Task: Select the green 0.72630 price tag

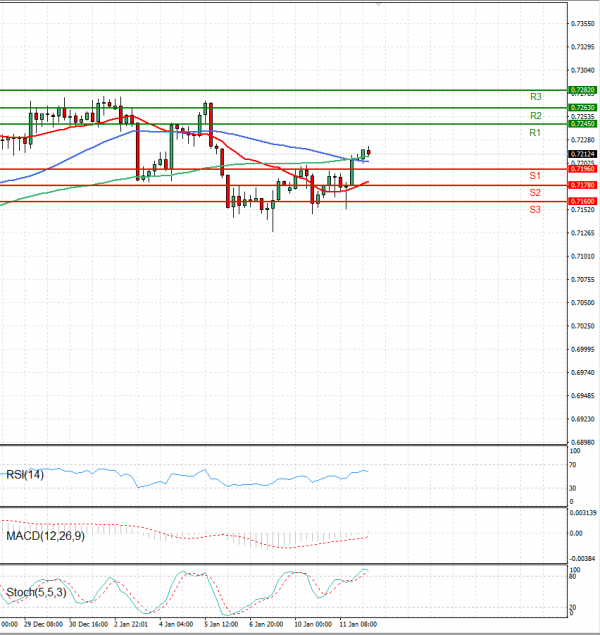Action: 582,107
